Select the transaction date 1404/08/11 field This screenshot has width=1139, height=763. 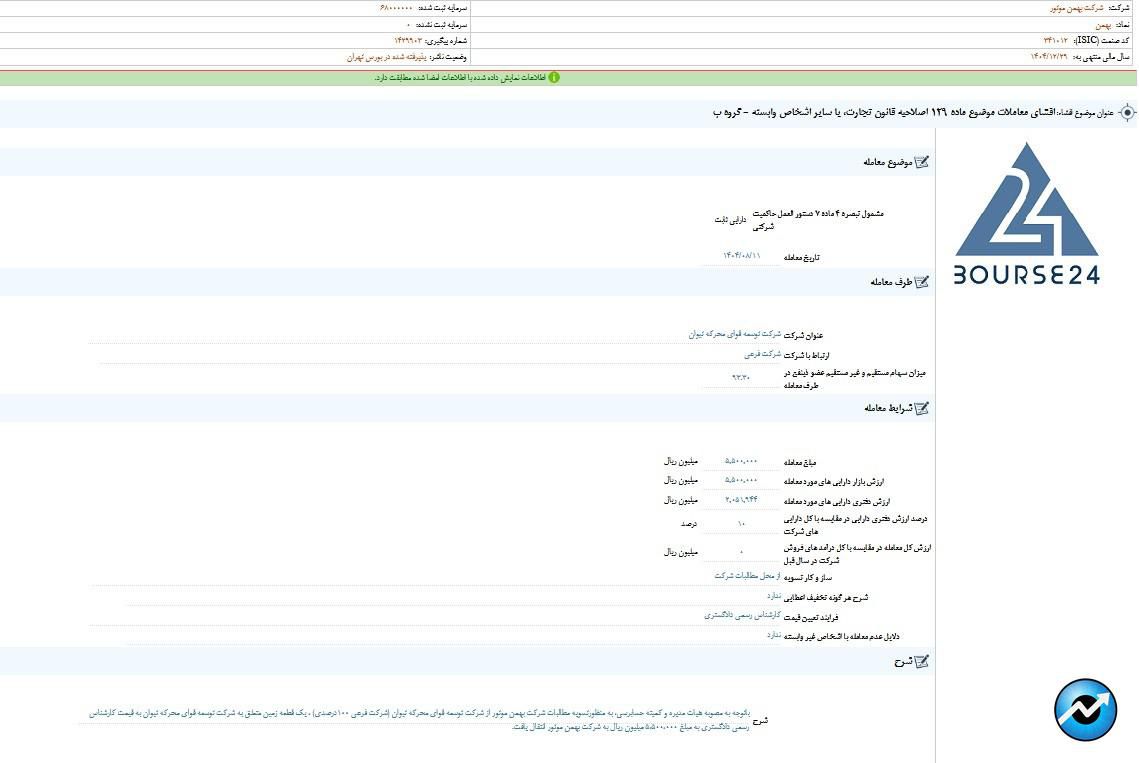[742, 256]
